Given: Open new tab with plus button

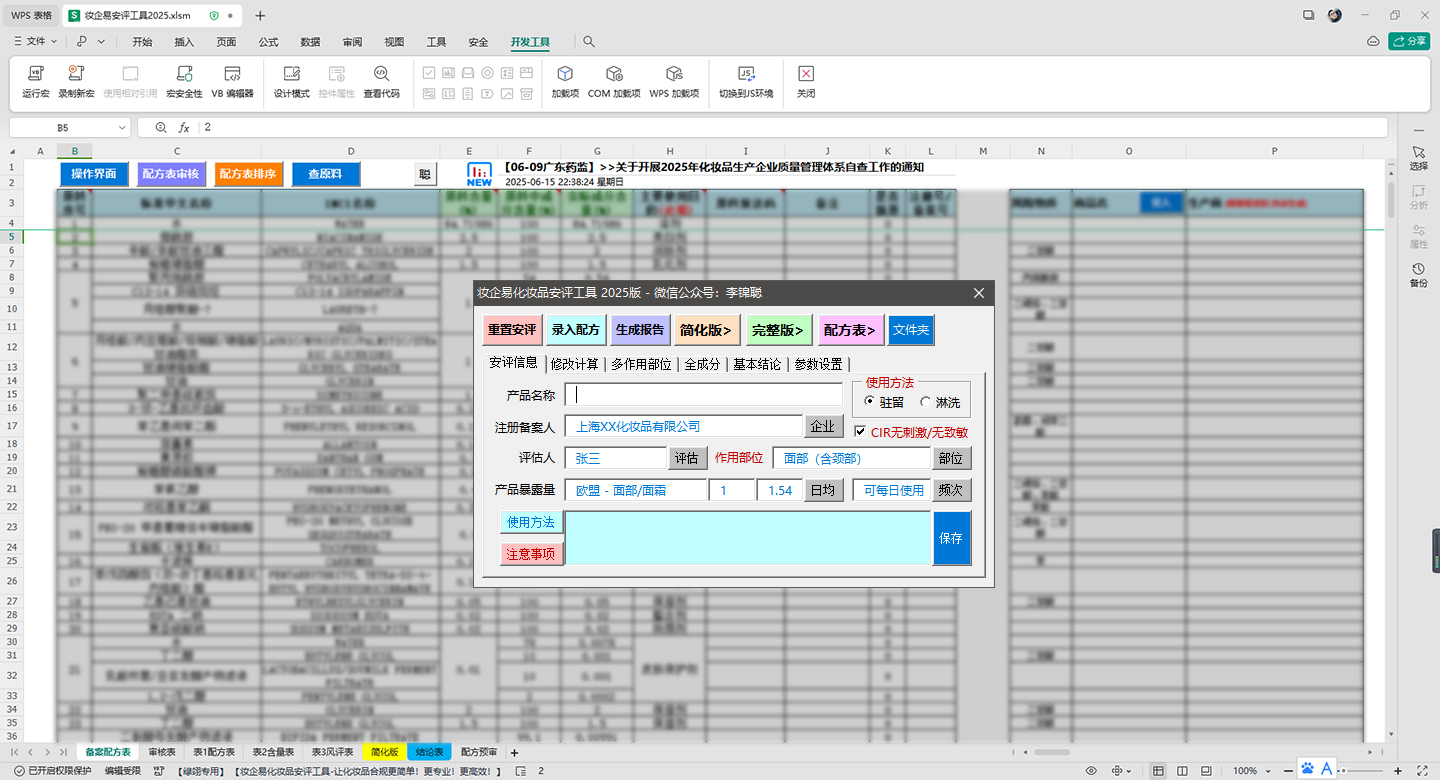Looking at the screenshot, I should tap(260, 15).
